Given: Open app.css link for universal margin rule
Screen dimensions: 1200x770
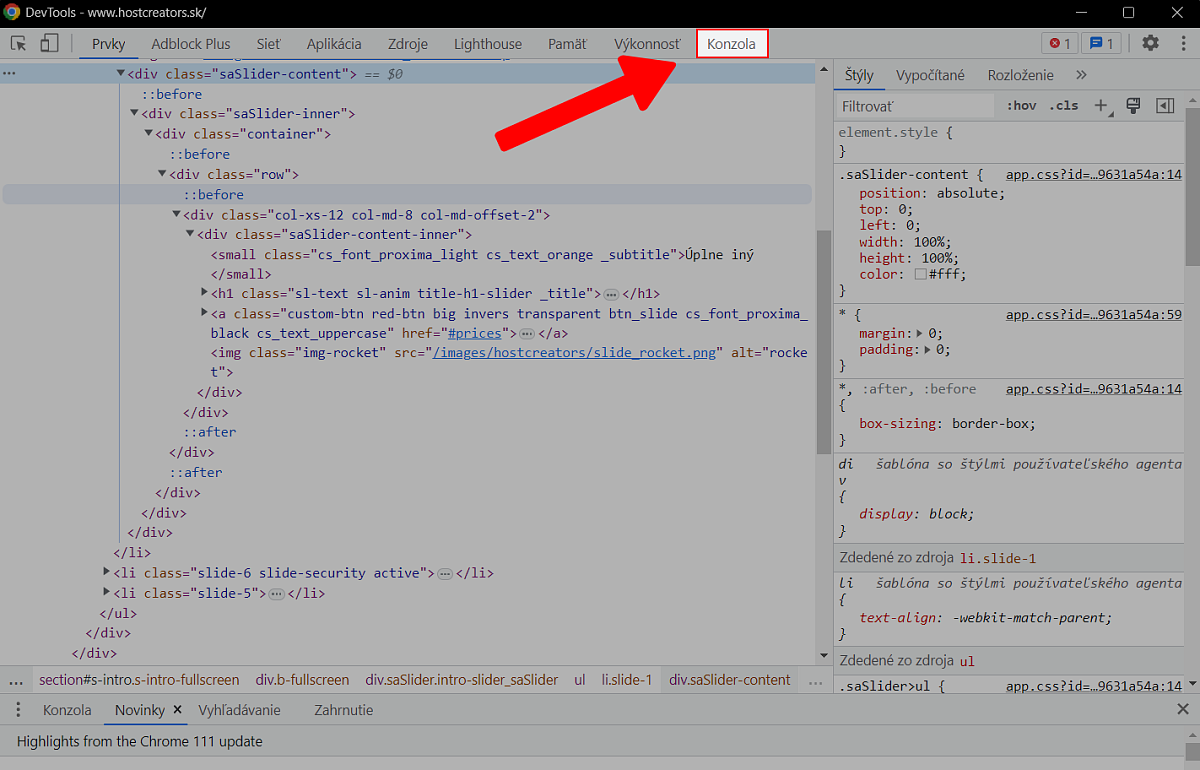Looking at the screenshot, I should pos(1094,314).
